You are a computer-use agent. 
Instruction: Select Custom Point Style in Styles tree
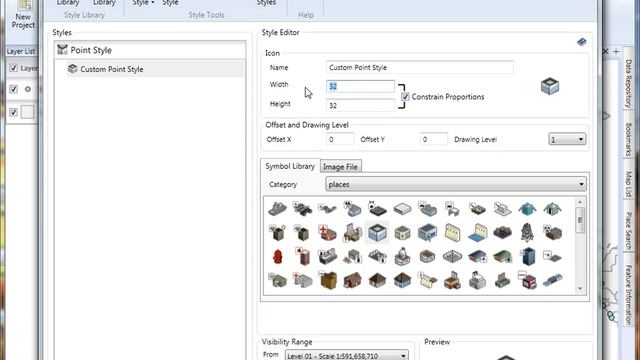[155, 69]
